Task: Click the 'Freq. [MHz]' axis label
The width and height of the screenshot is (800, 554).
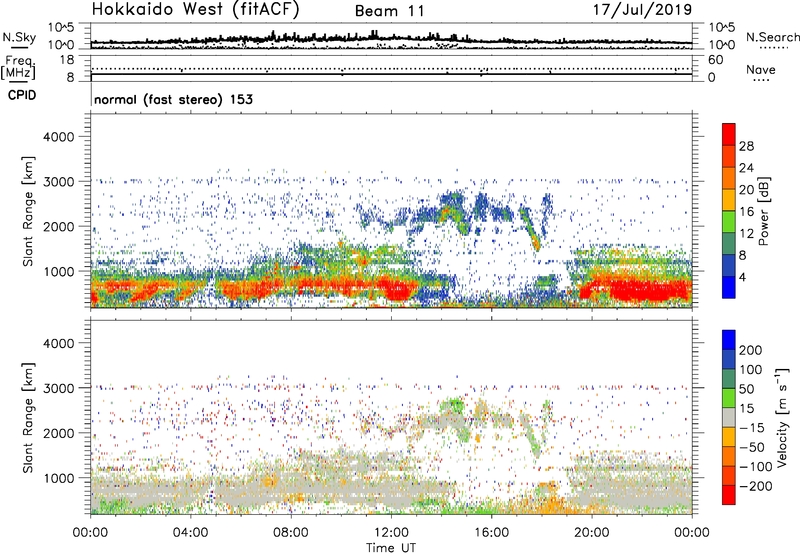Action: [18, 67]
